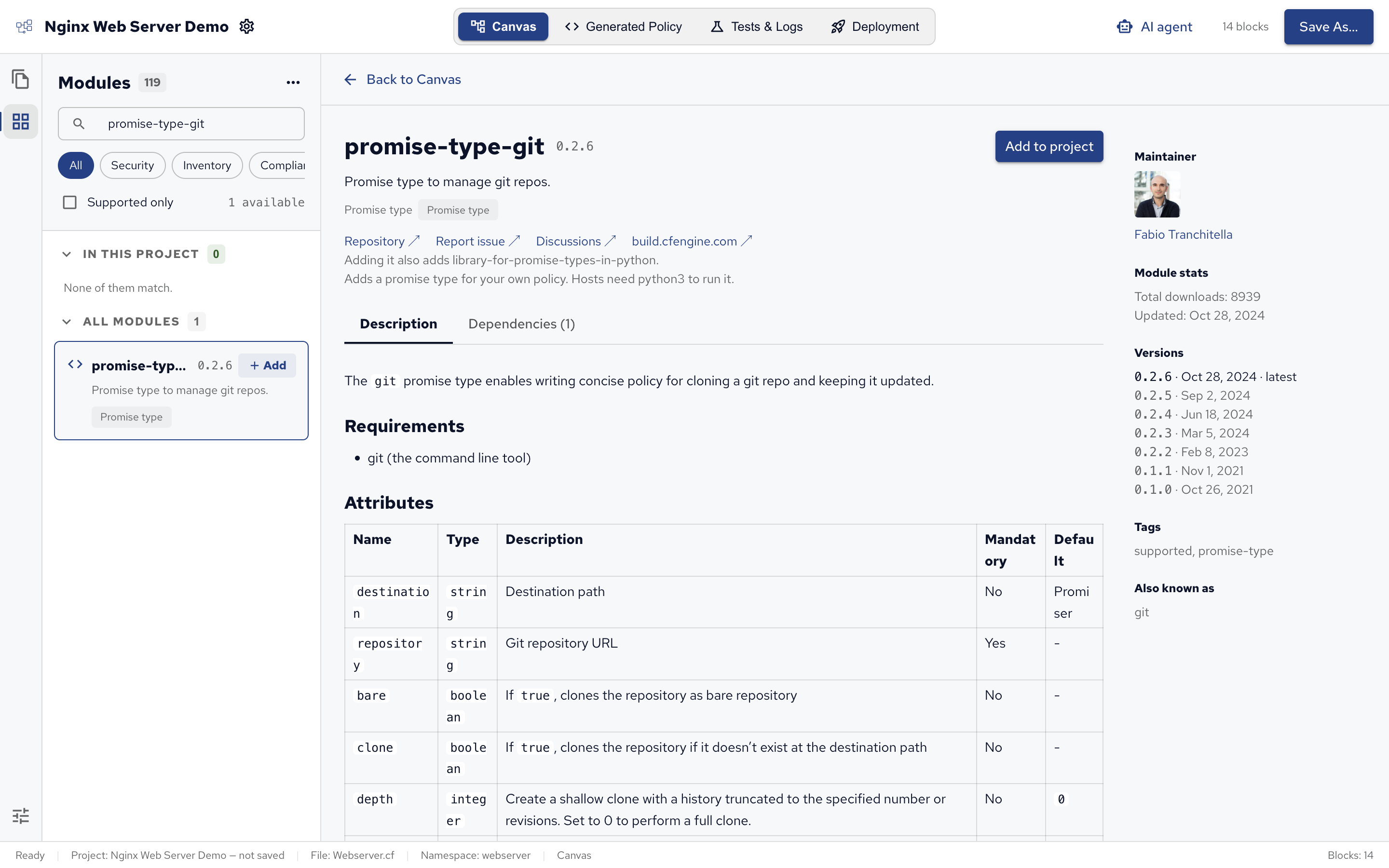Select version 0.1.0 in Versions list

1193,489
